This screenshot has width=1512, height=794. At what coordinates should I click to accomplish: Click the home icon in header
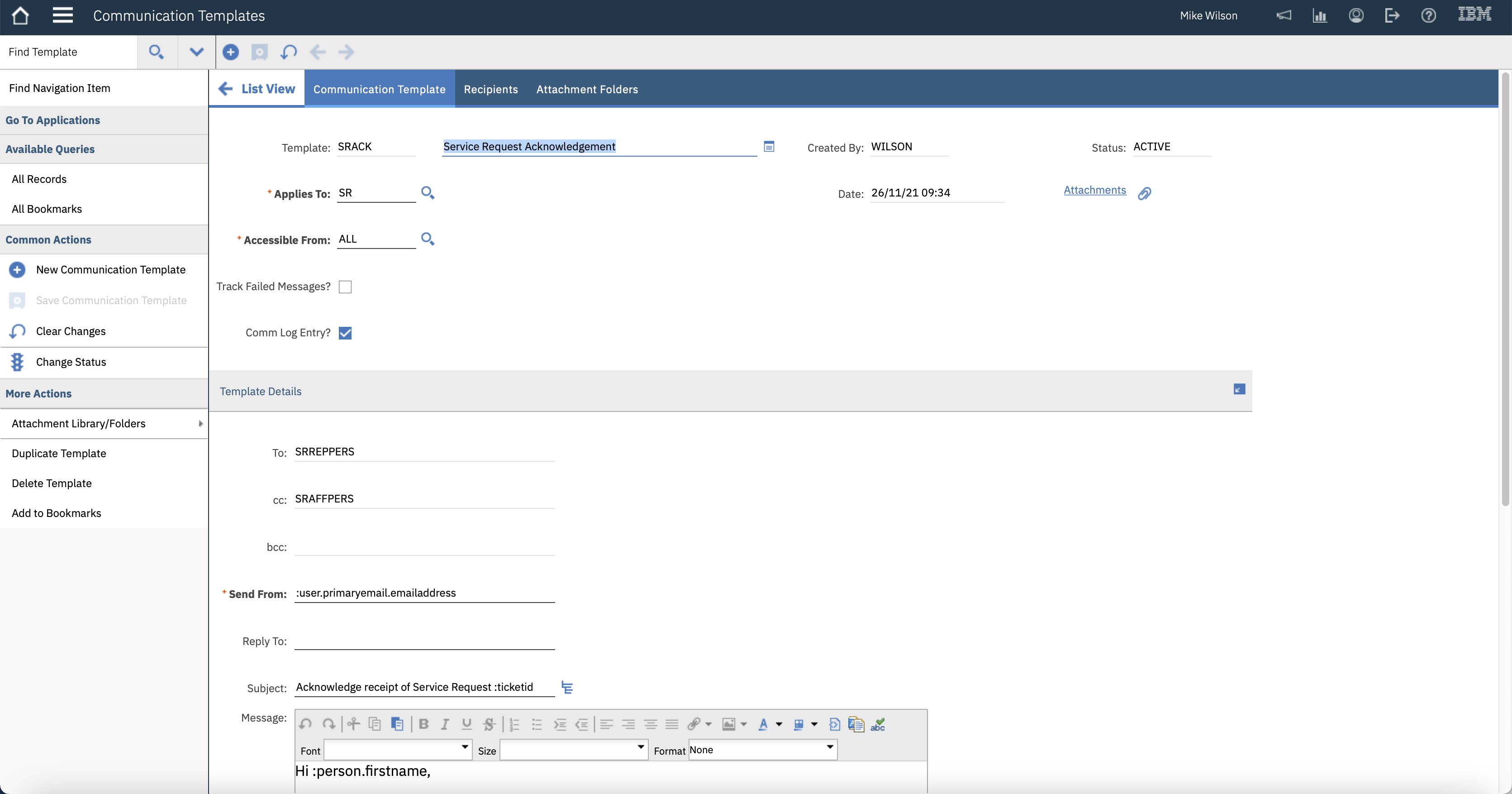click(x=20, y=16)
